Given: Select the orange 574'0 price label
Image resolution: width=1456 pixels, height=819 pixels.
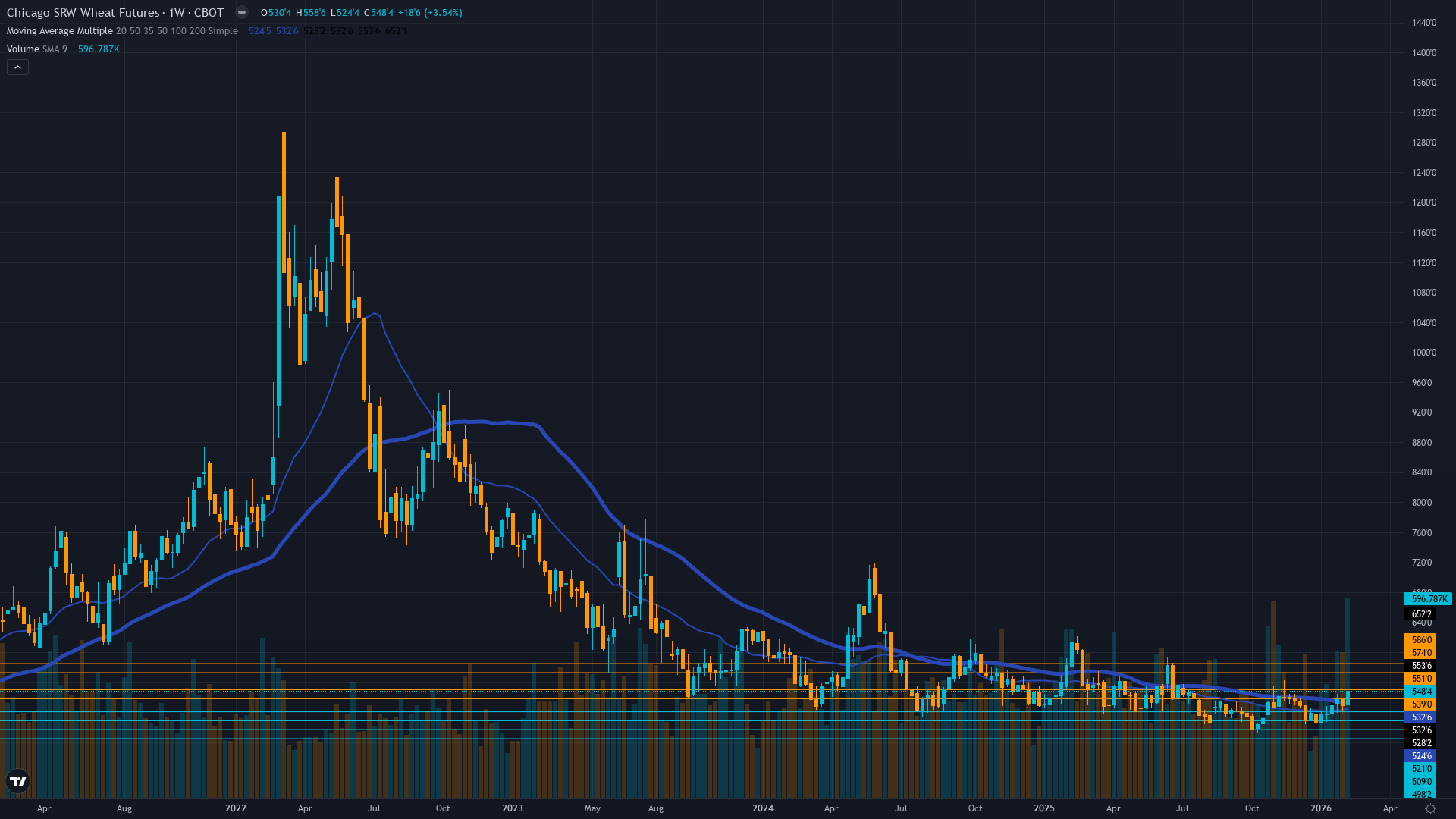Looking at the screenshot, I should pos(1420,653).
